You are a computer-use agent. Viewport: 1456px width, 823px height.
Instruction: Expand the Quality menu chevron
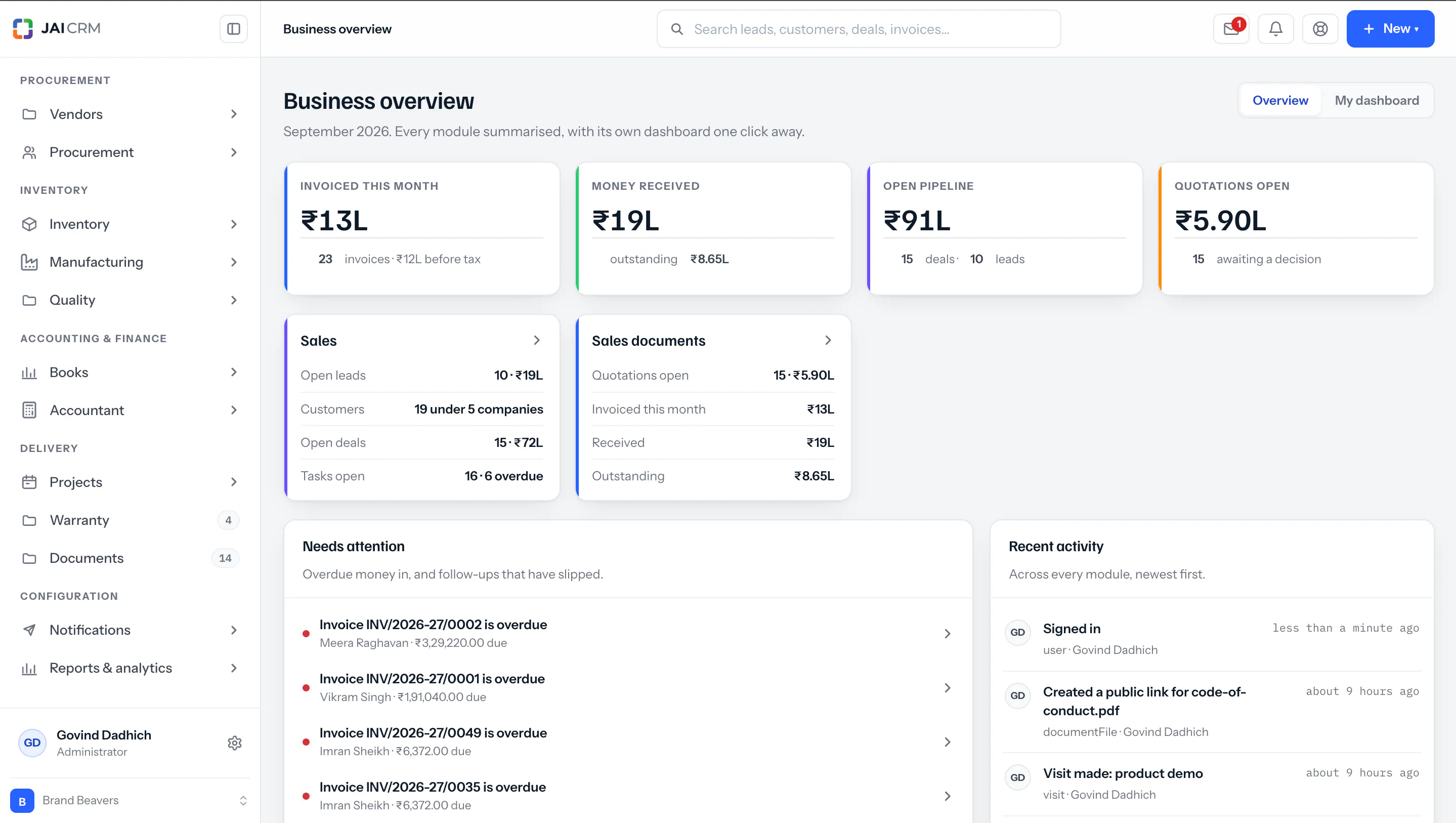(x=234, y=300)
